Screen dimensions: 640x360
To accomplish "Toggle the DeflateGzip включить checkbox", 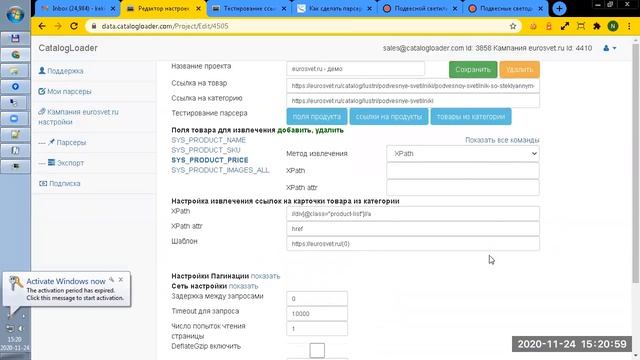I will click(317, 350).
